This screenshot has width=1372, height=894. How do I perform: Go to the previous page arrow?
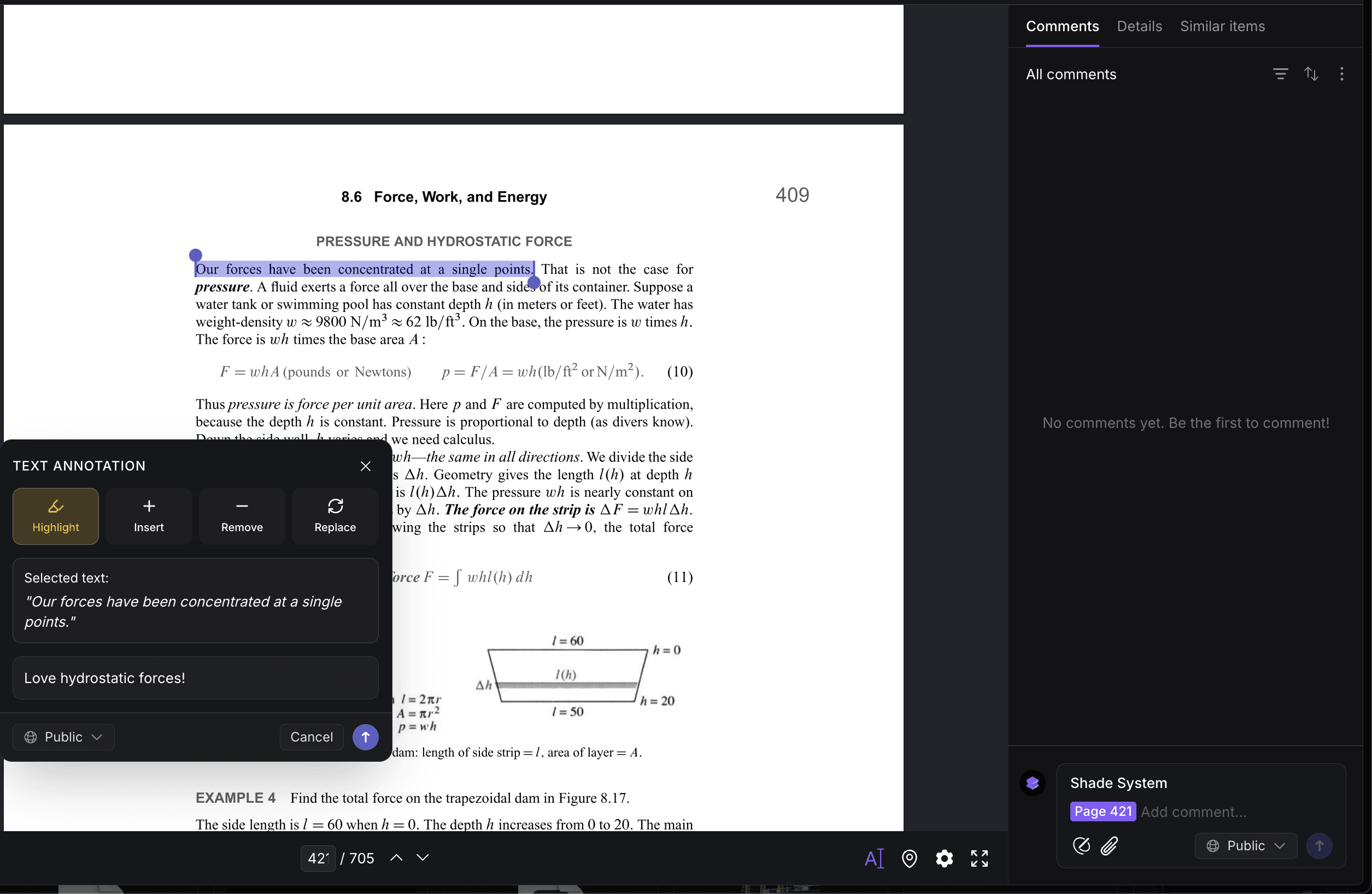point(396,858)
